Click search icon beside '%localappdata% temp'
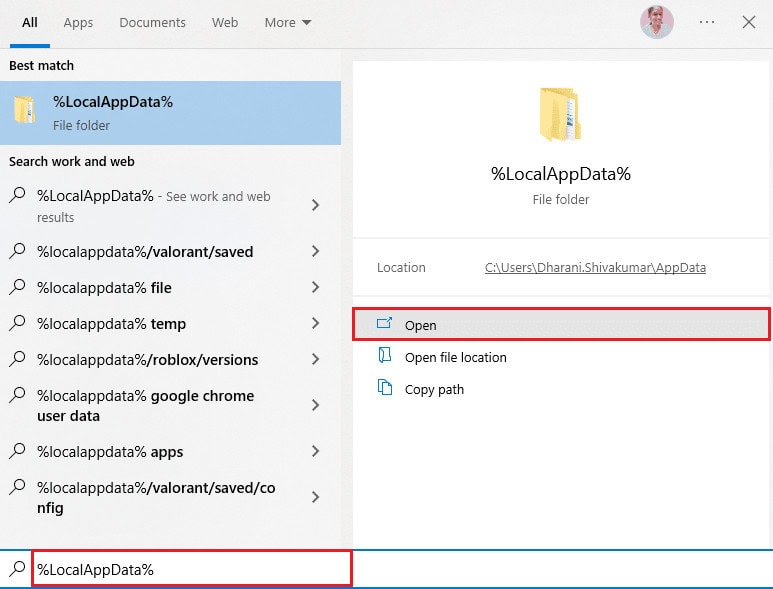This screenshot has height=589, width=773. pos(17,323)
